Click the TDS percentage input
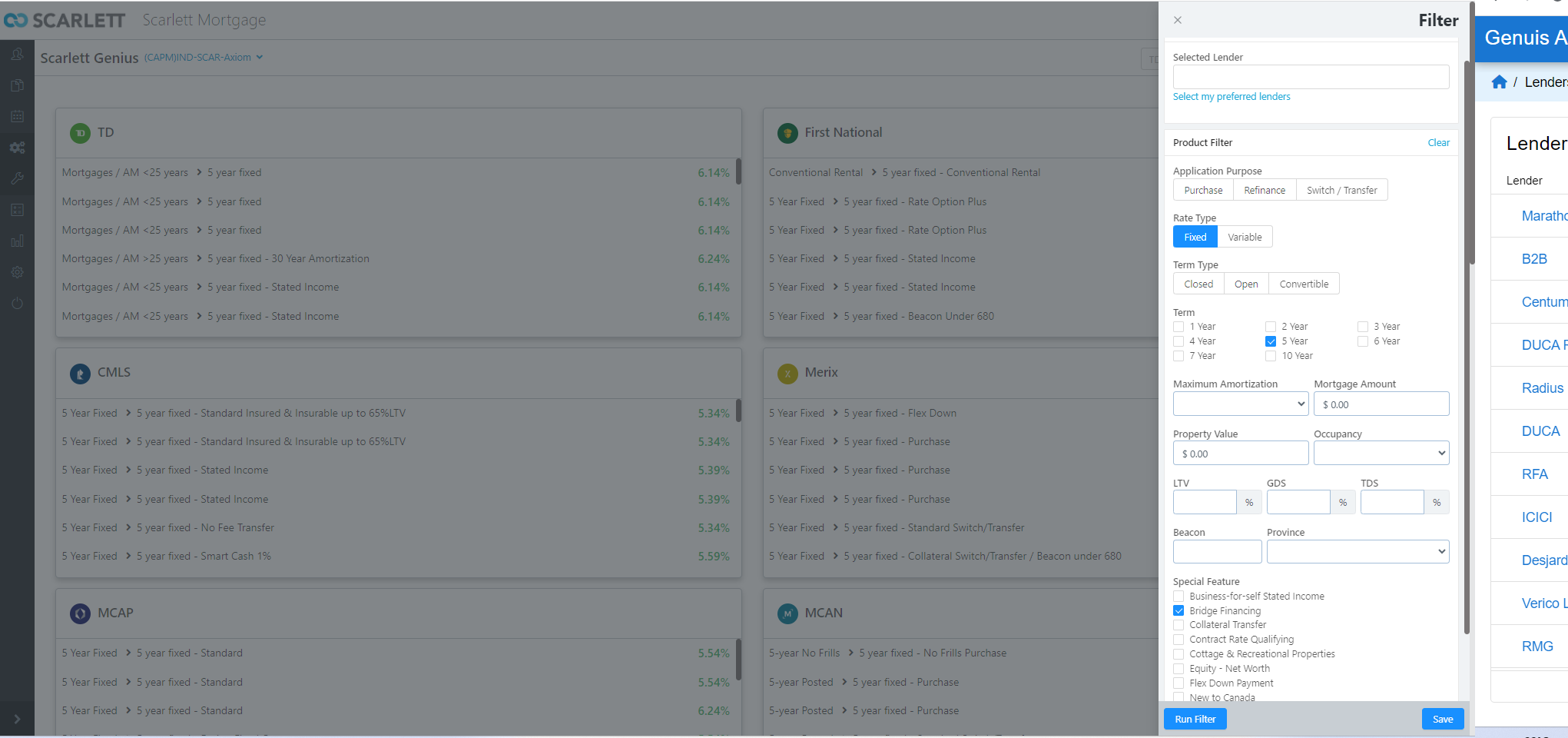This screenshot has width=1568, height=738. click(1392, 502)
